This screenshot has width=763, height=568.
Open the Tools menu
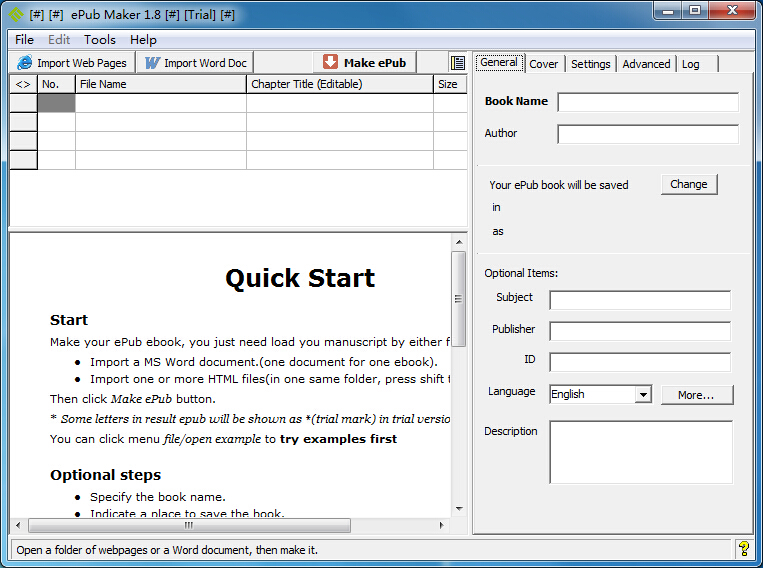[100, 40]
